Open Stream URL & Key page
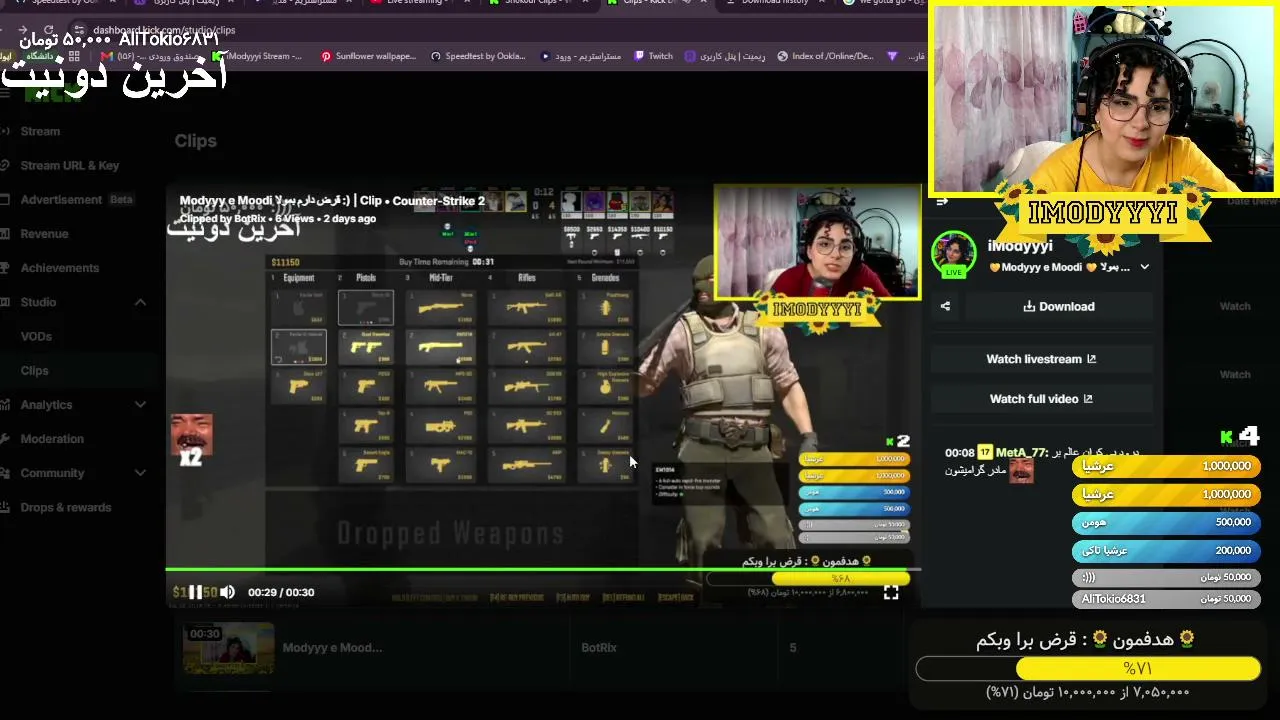 [69, 165]
